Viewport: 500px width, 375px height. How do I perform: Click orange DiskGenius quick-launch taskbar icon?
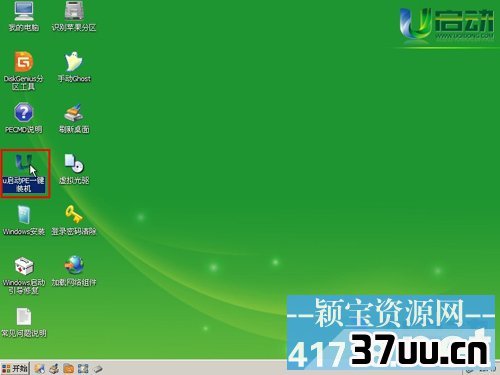point(69,369)
